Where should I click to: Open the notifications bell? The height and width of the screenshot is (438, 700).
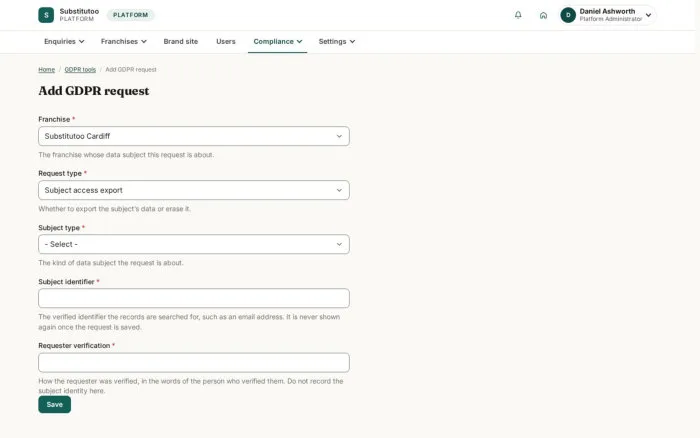pos(518,15)
